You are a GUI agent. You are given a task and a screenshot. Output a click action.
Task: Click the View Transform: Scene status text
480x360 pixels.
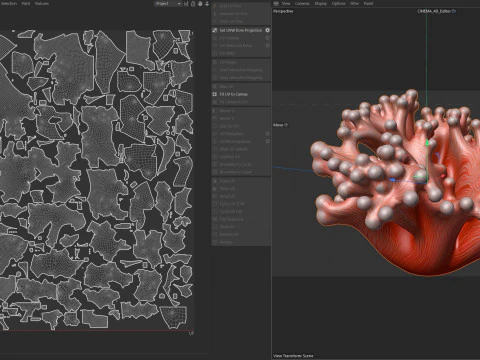point(293,356)
